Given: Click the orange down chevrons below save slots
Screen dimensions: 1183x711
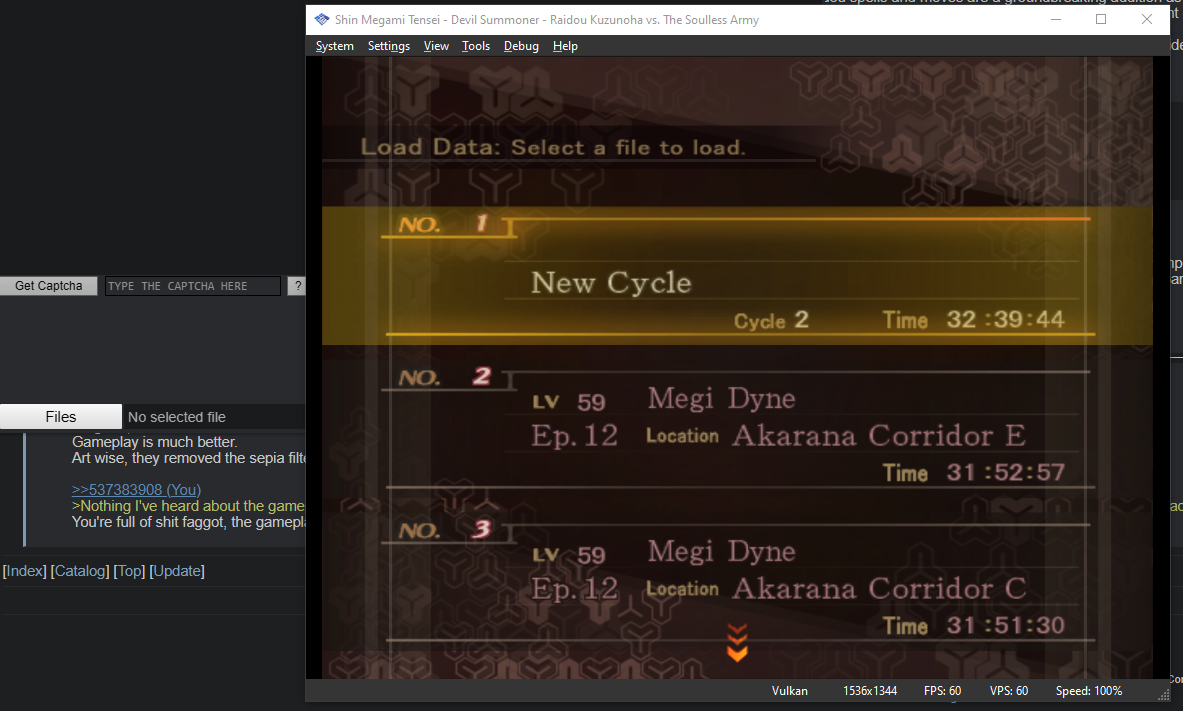Looking at the screenshot, I should pyautogui.click(x=737, y=643).
